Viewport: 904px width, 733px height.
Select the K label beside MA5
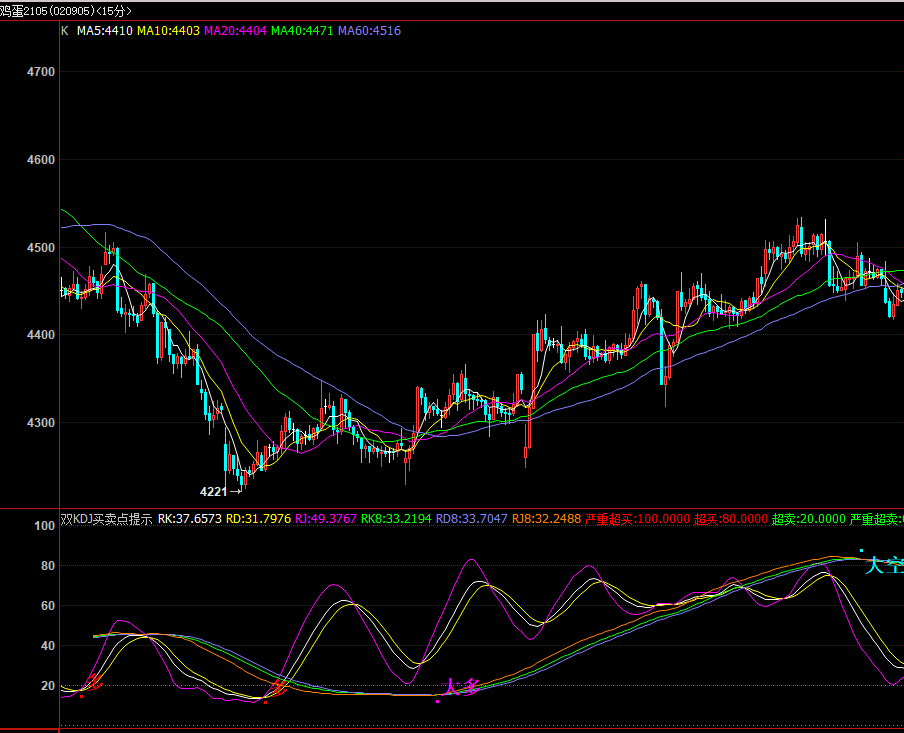(65, 31)
